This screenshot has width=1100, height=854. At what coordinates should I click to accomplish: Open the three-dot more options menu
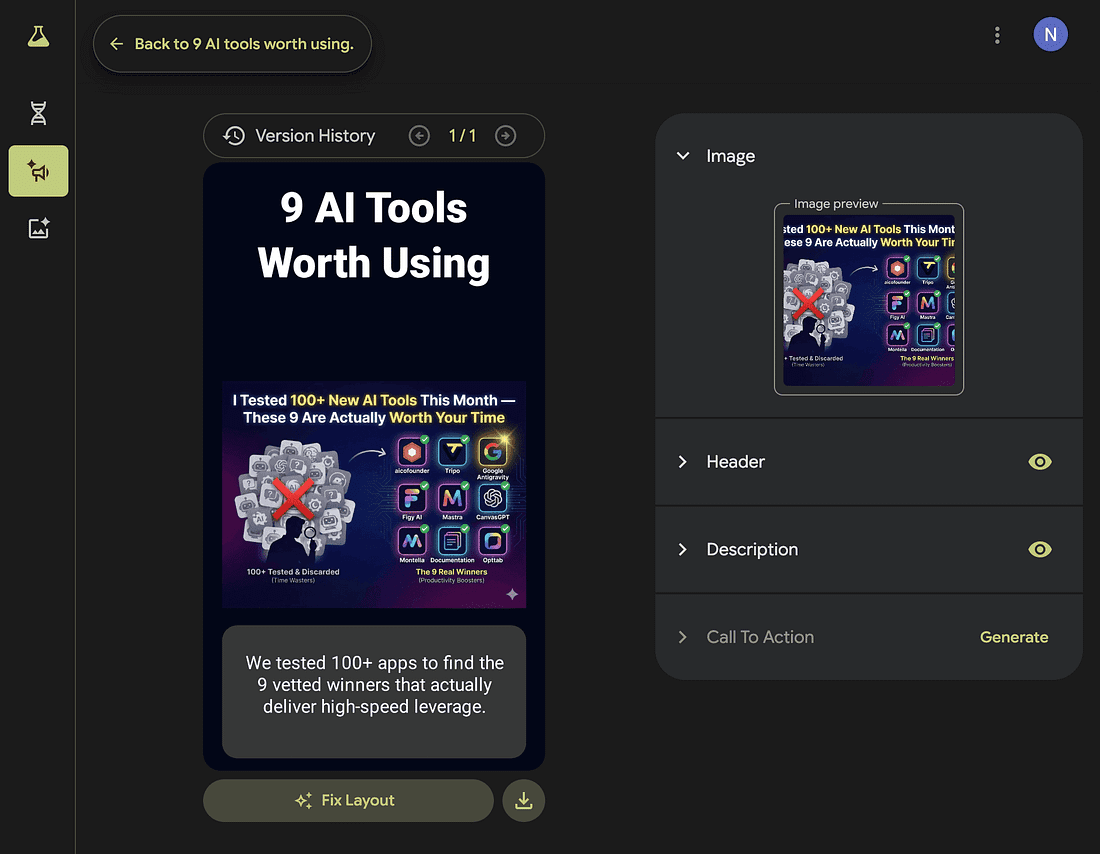click(x=997, y=36)
